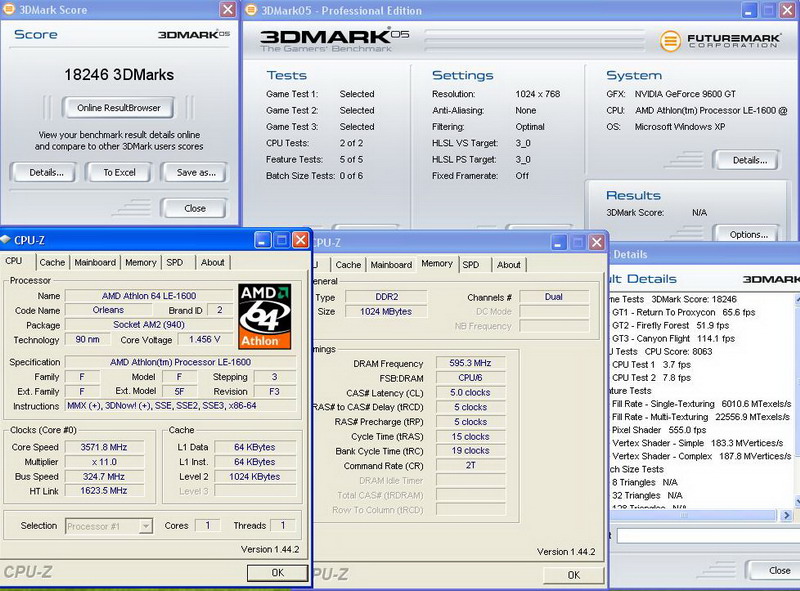Click the memory Type value DDR2
This screenshot has height=591, width=800.
pyautogui.click(x=386, y=297)
